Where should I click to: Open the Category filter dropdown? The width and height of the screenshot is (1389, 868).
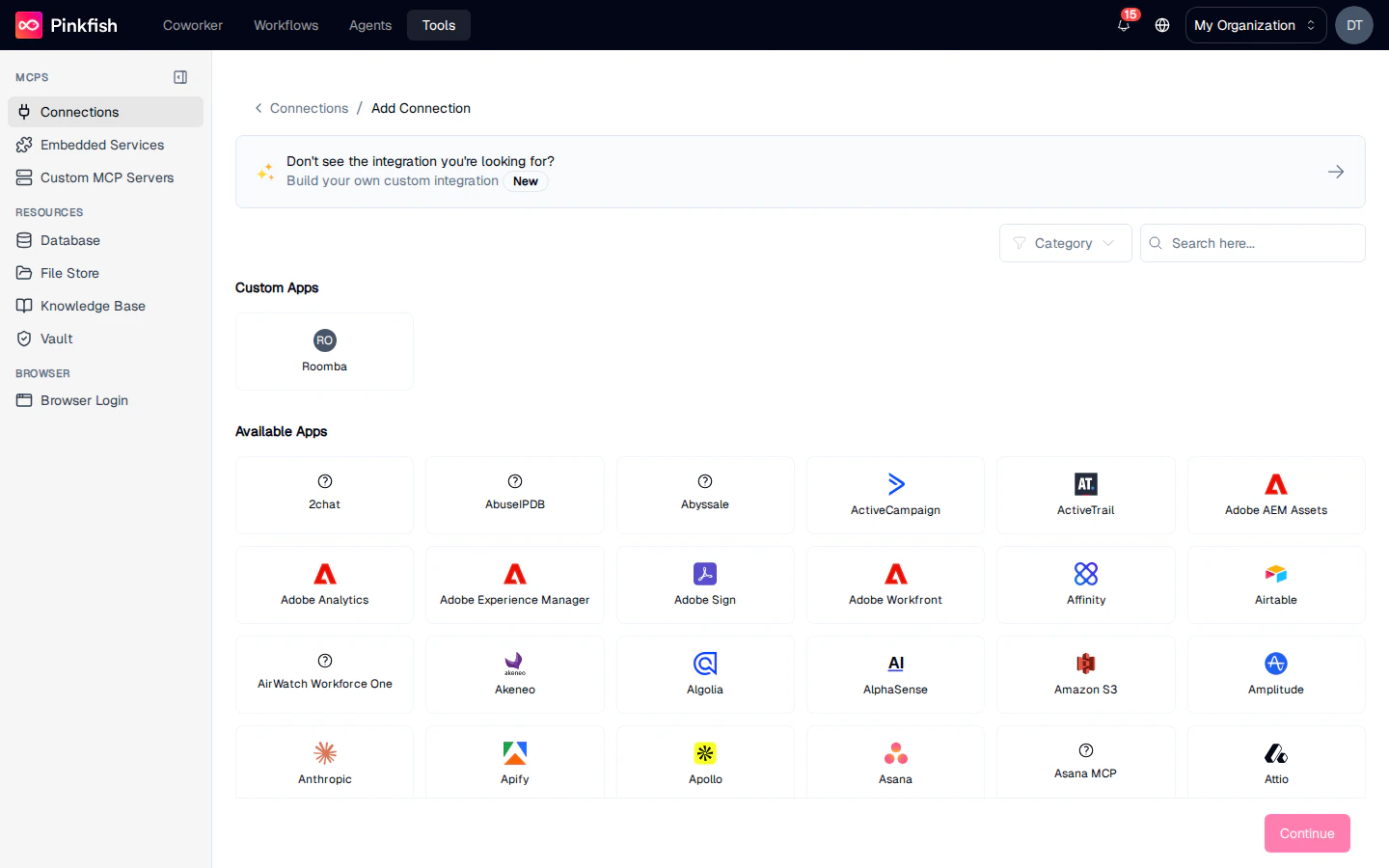(x=1065, y=243)
